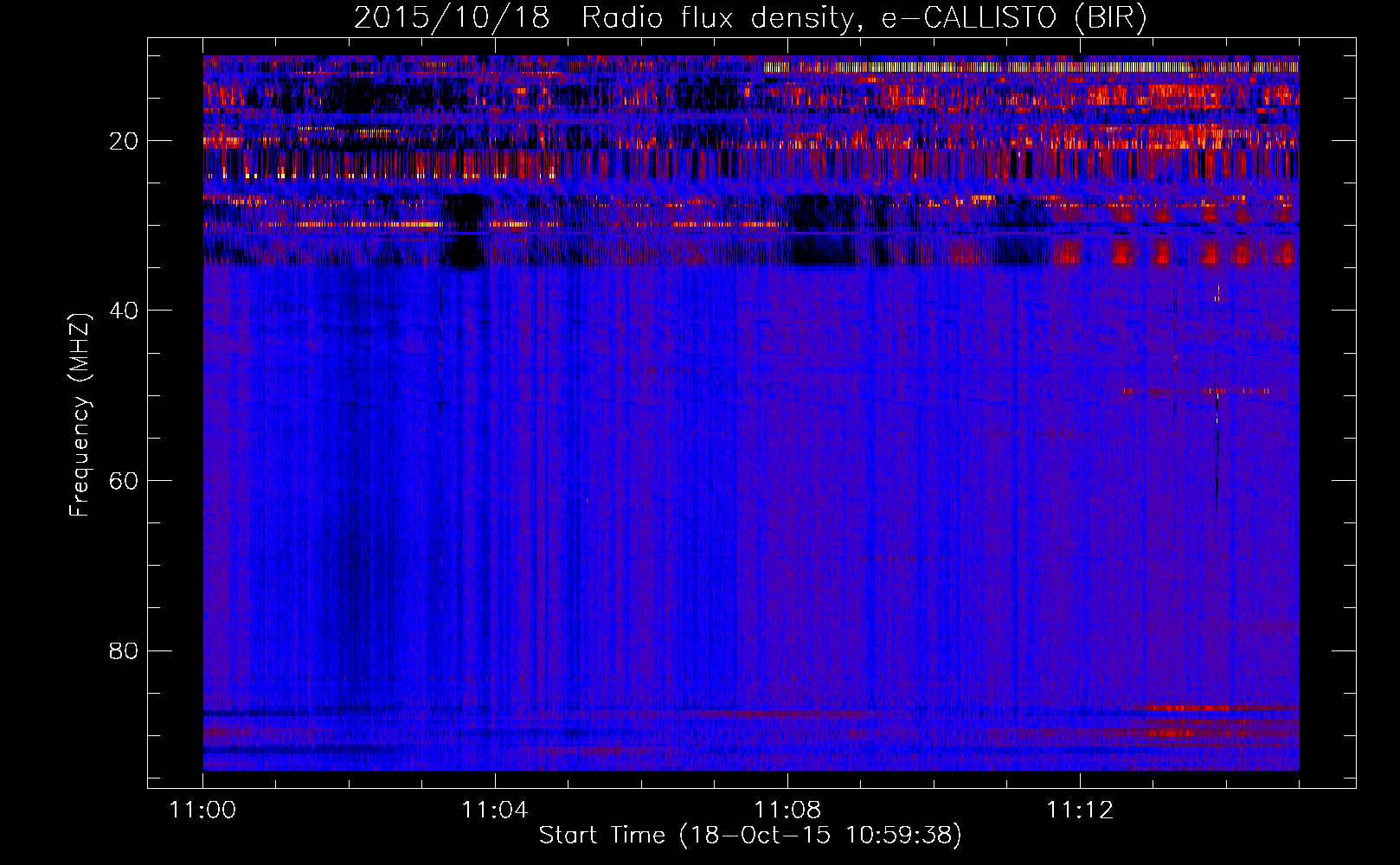Image resolution: width=1400 pixels, height=865 pixels.
Task: Click the 11:08 time tick label
Action: 787,811
